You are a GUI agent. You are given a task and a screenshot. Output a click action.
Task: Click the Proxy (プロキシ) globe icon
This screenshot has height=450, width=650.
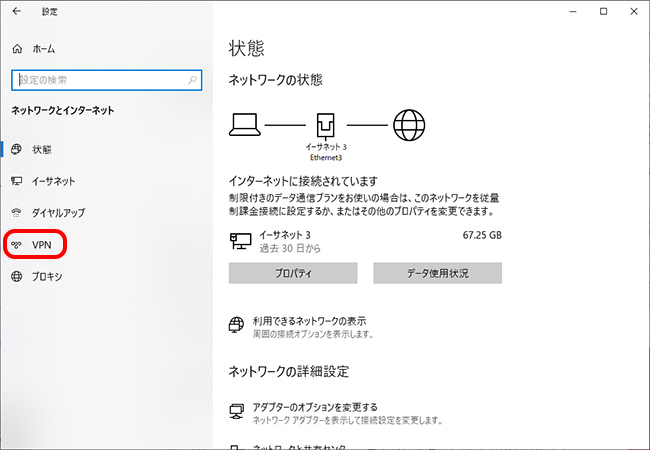click(16, 276)
